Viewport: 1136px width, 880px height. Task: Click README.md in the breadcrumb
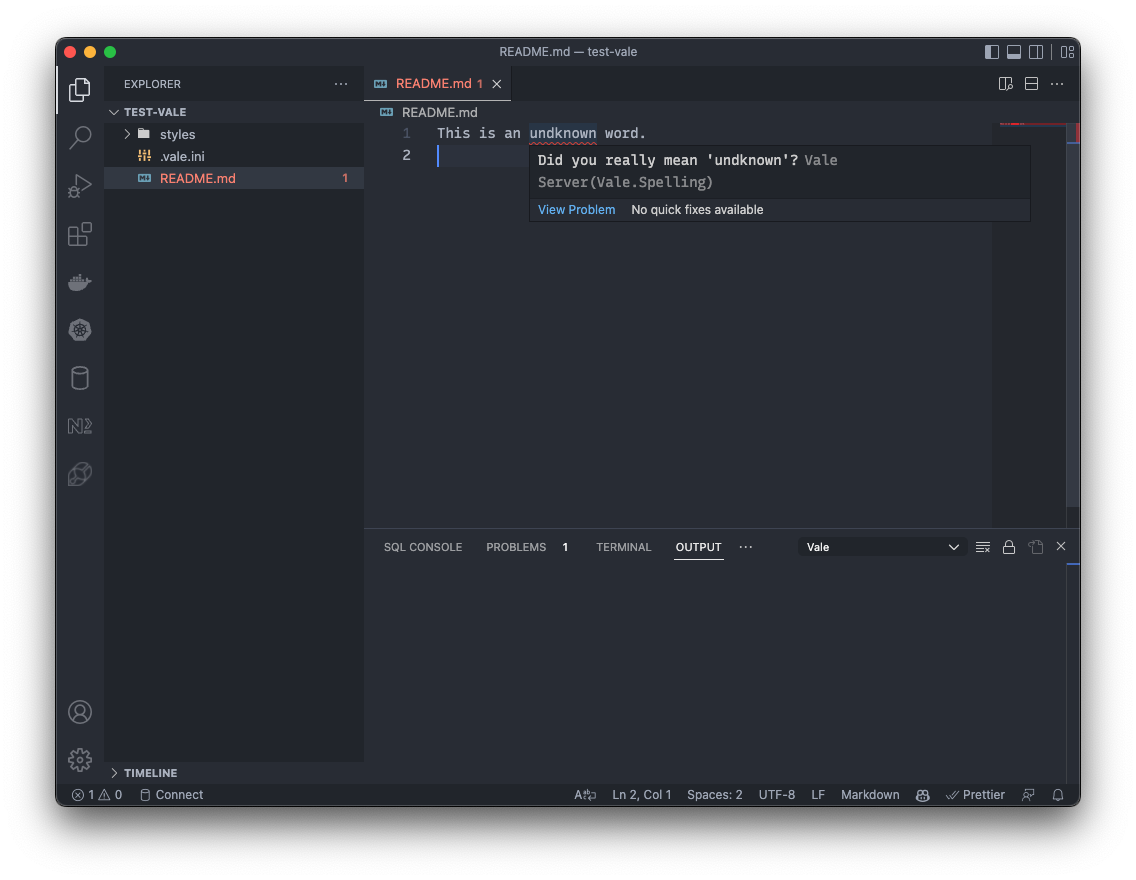point(439,112)
